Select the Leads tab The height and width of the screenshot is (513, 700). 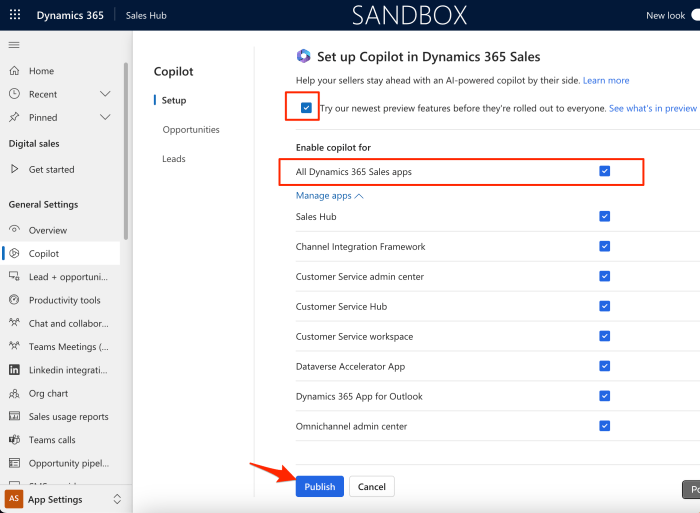coord(174,158)
